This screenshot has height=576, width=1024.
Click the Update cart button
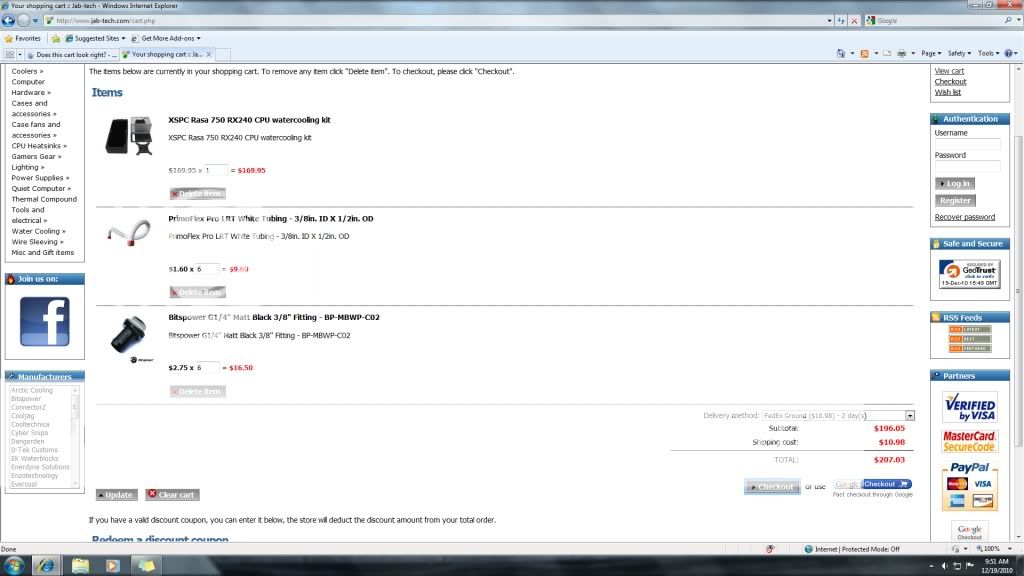tap(117, 495)
